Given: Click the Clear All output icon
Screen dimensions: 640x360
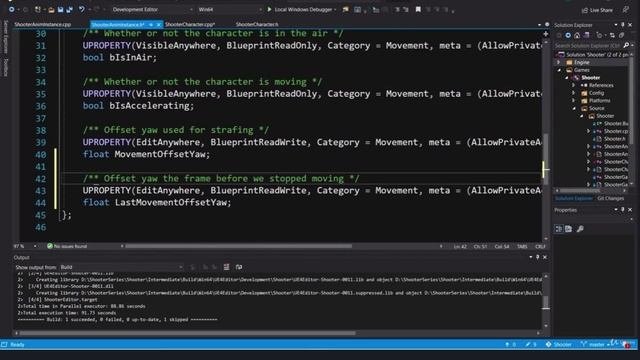Looking at the screenshot, I should (x=227, y=267).
